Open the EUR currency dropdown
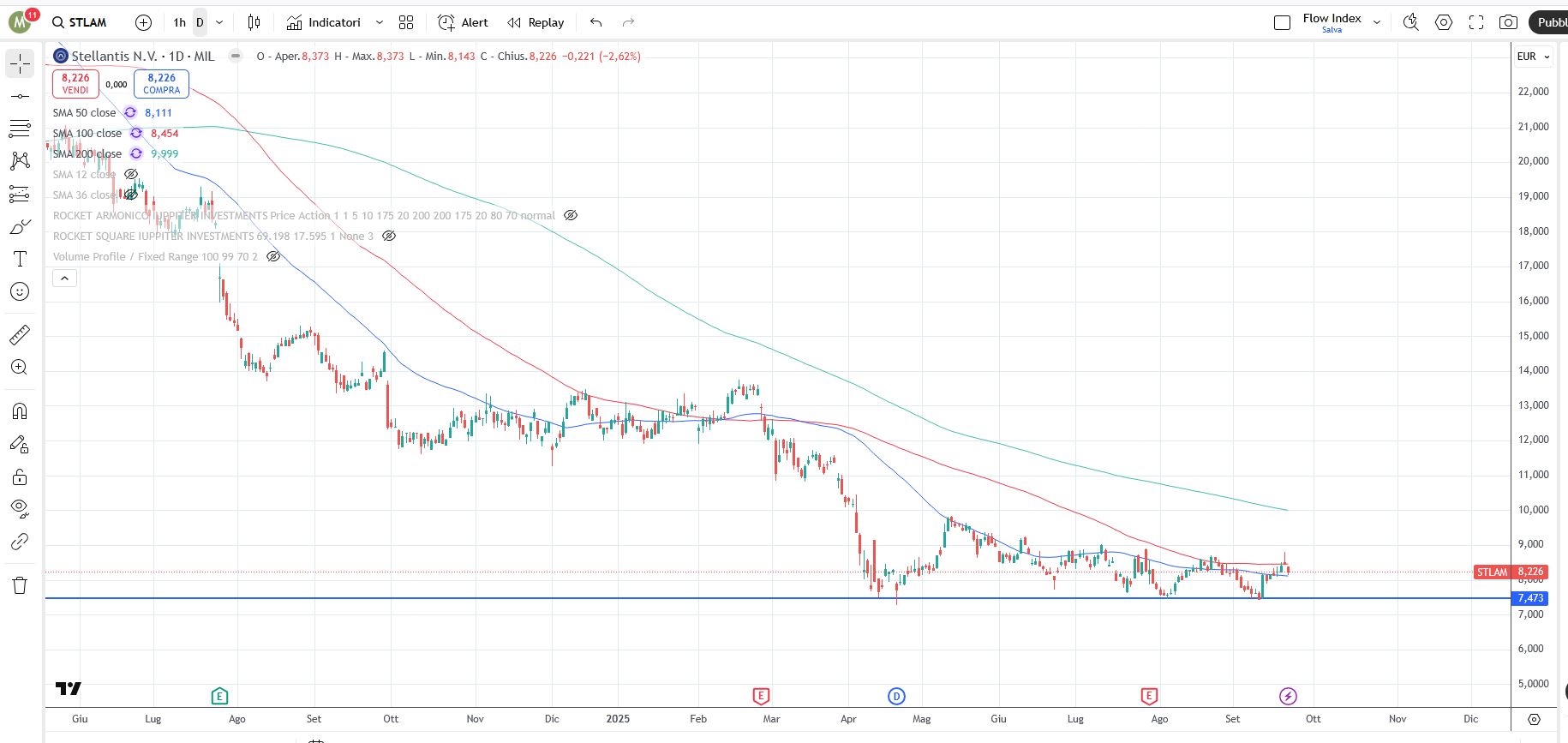The height and width of the screenshot is (743, 1568). 1534,57
